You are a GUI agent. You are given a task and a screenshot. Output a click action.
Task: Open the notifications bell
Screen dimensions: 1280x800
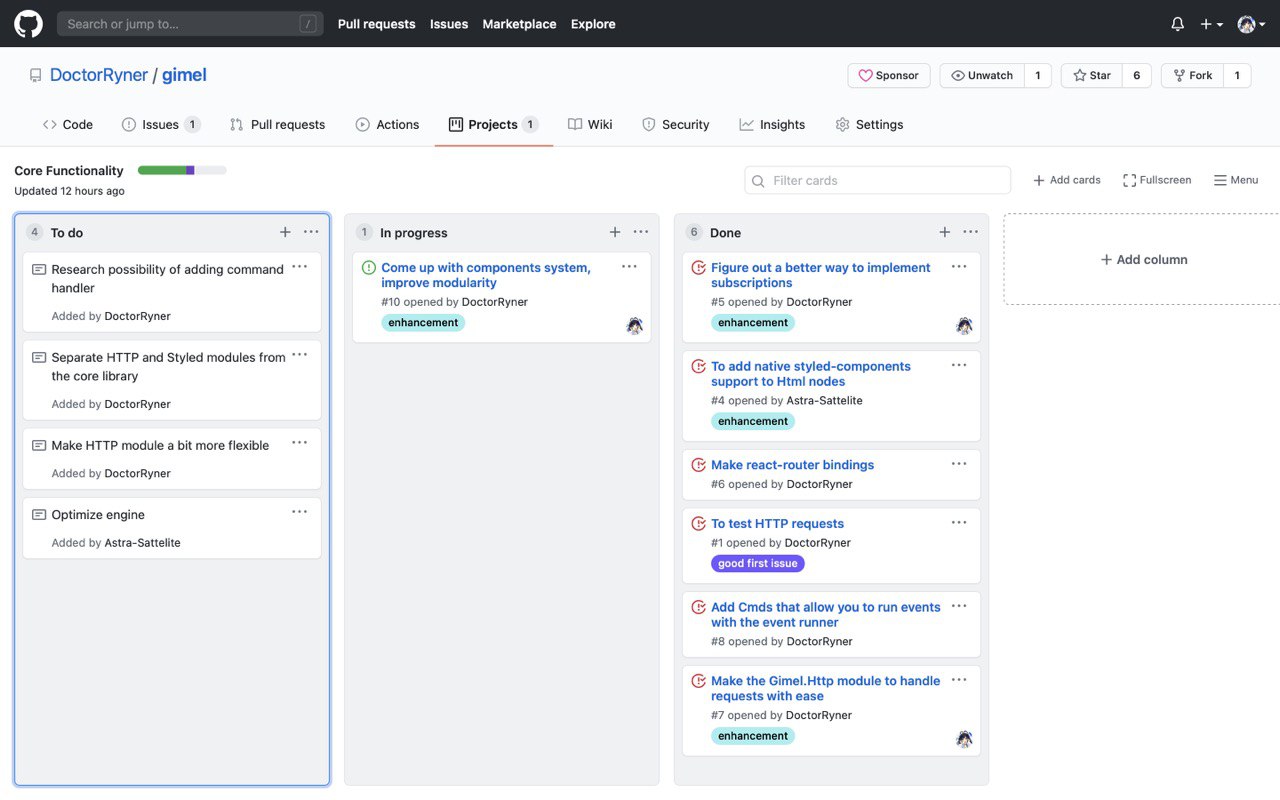pyautogui.click(x=1178, y=24)
